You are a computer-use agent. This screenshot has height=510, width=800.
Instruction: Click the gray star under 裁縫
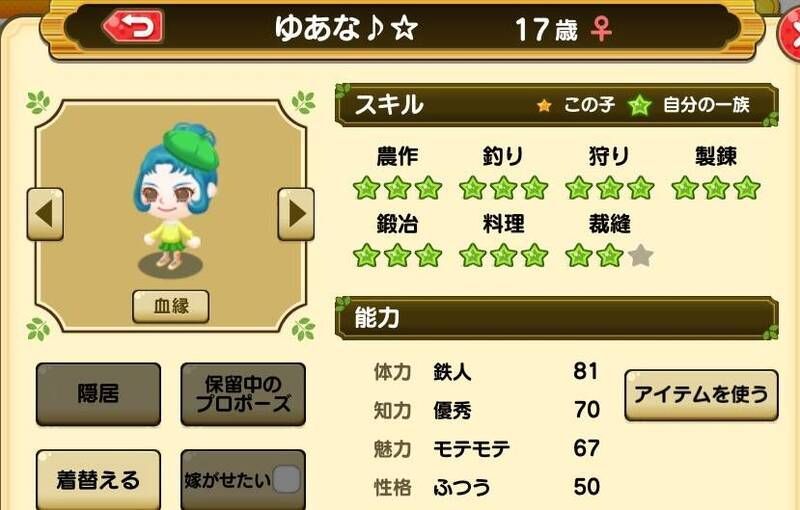[641, 256]
